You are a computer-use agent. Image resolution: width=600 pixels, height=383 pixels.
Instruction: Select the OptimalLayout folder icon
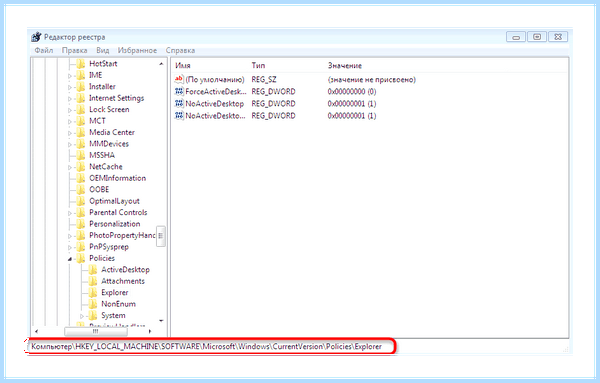81,201
